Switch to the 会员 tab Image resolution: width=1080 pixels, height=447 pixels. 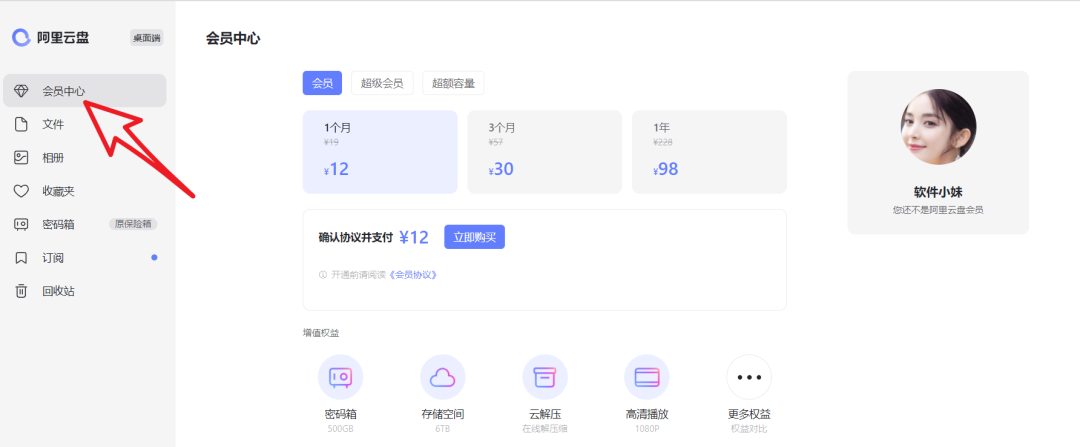(322, 83)
